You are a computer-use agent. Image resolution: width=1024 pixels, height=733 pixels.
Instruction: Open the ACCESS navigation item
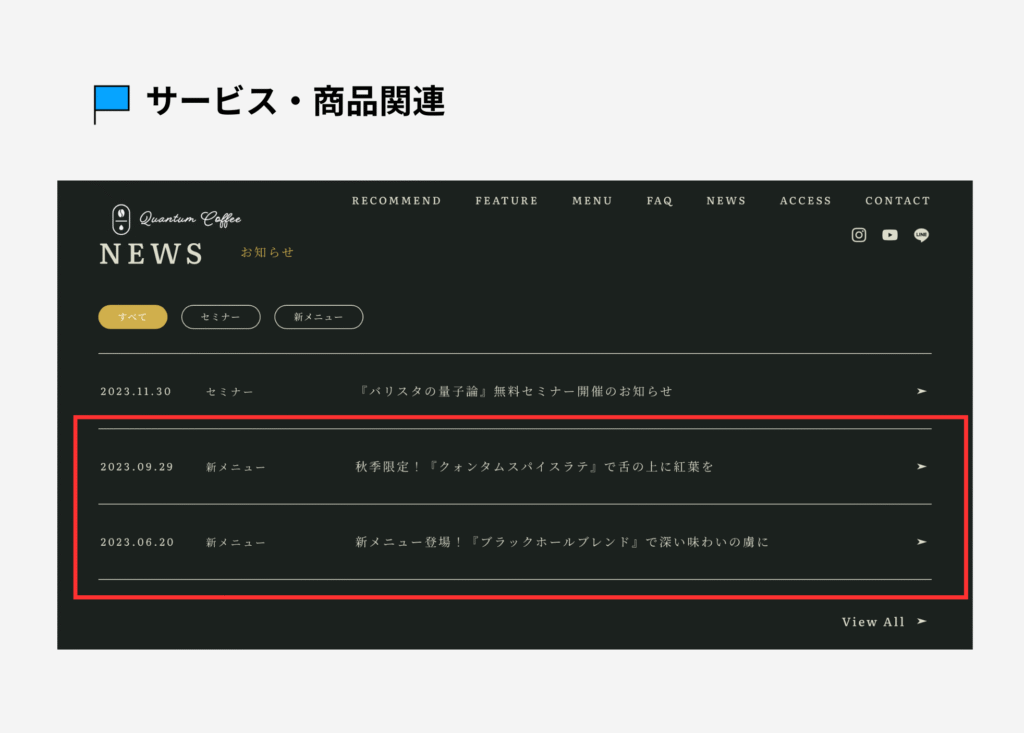(805, 201)
